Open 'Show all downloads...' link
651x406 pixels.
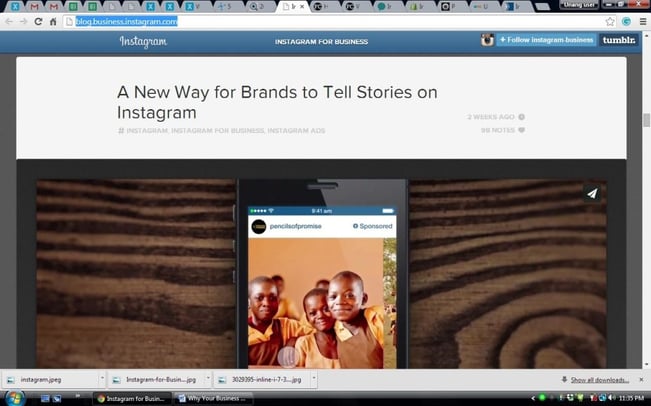pyautogui.click(x=598, y=380)
